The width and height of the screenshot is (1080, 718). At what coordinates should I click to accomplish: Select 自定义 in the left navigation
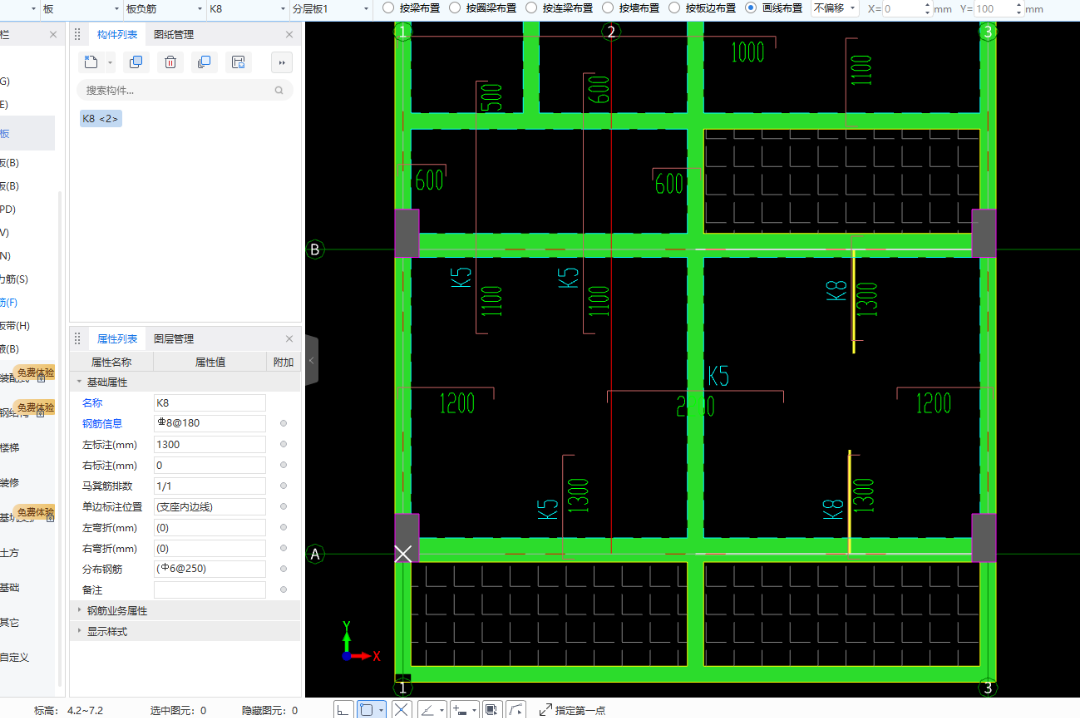(x=14, y=657)
